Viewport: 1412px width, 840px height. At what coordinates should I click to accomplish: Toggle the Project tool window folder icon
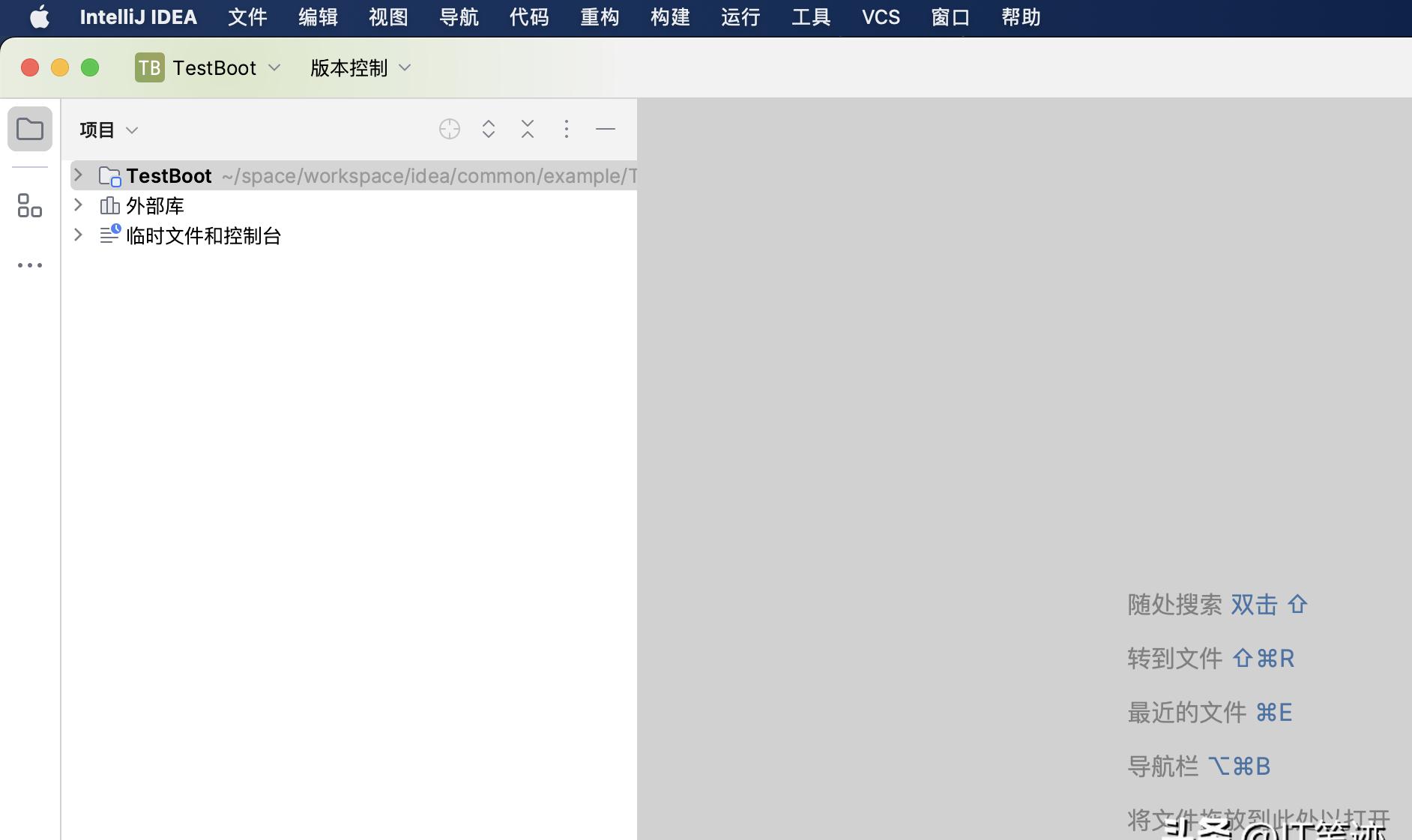(30, 129)
